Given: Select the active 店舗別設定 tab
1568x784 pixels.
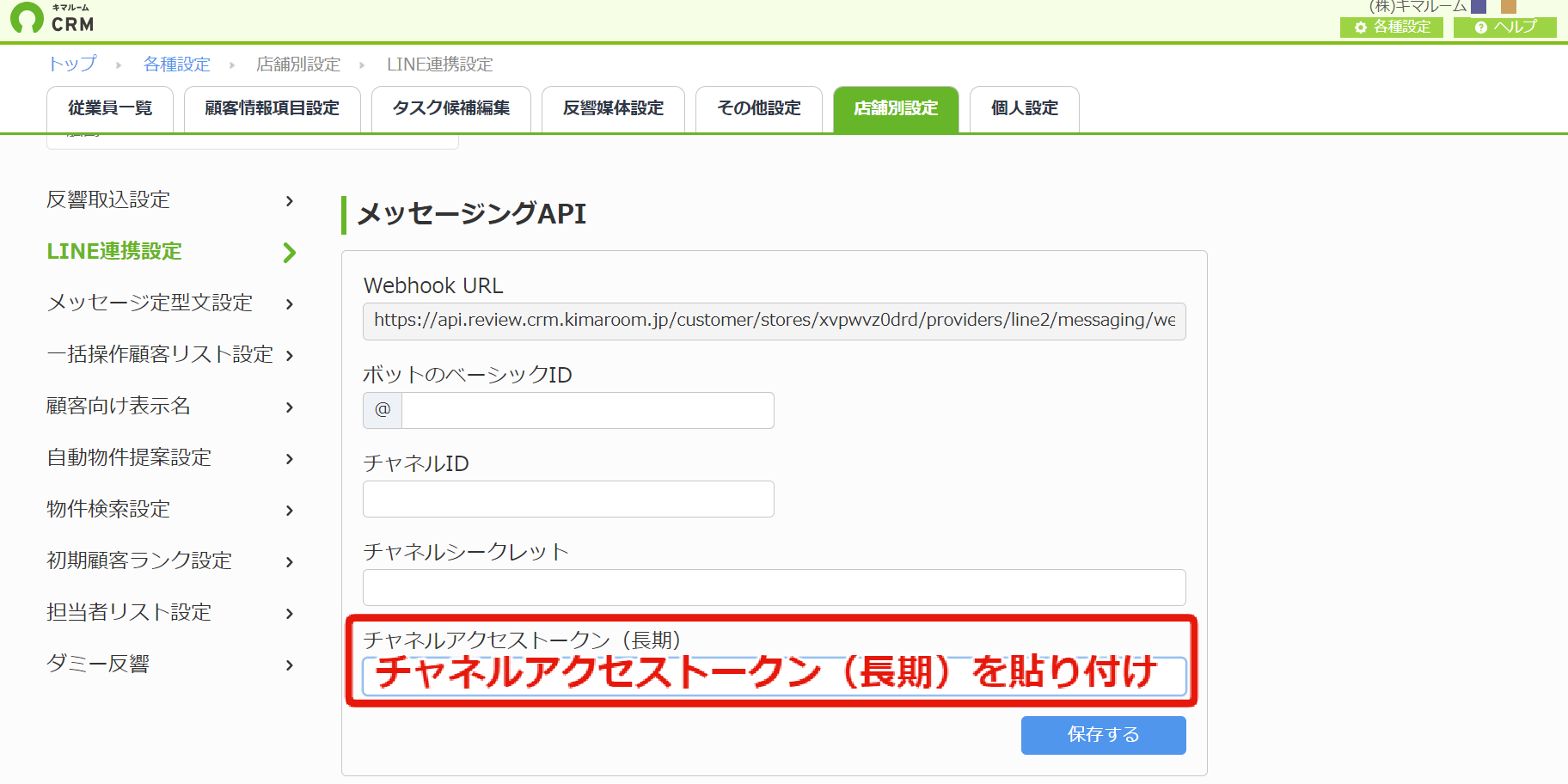Looking at the screenshot, I should coord(896,109).
